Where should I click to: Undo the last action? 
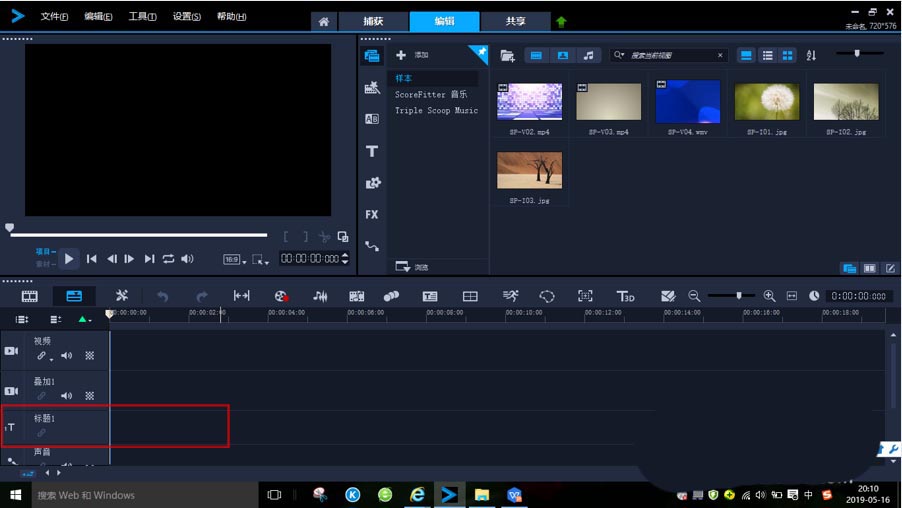point(163,296)
